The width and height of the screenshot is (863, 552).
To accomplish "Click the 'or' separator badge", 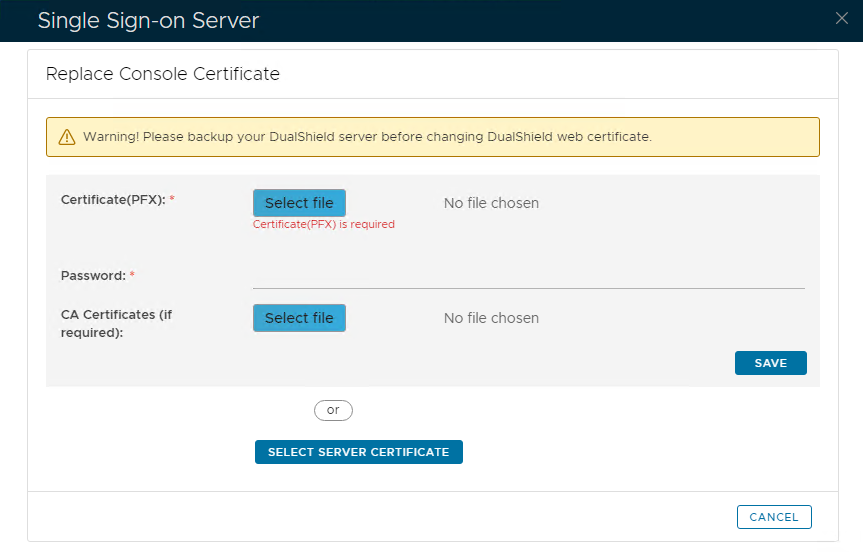I will (x=333, y=410).
